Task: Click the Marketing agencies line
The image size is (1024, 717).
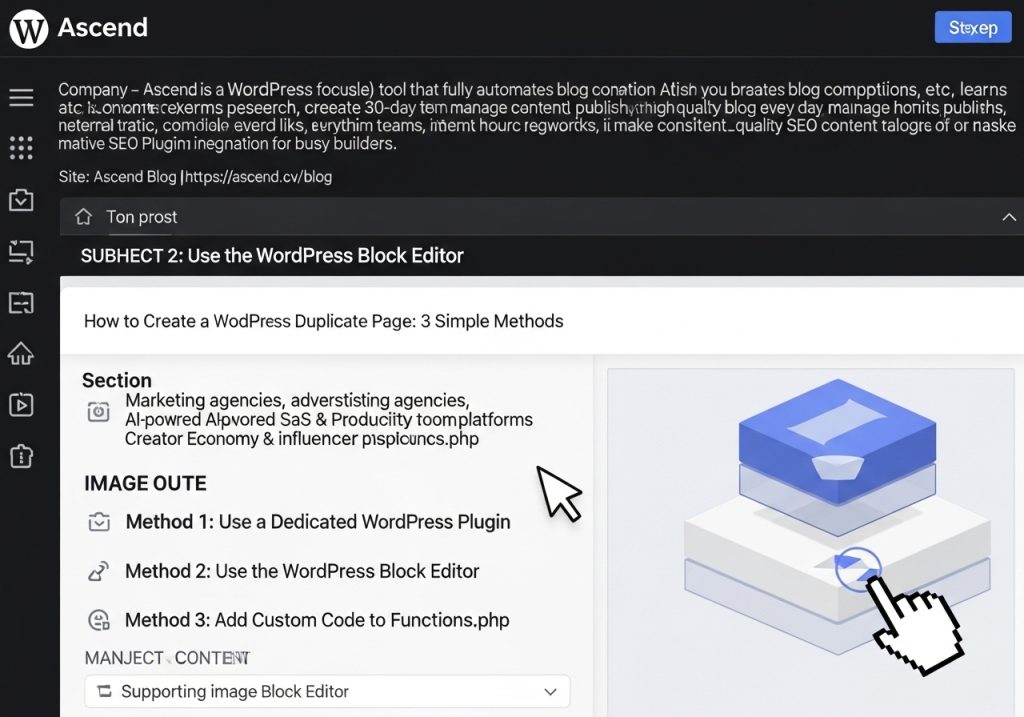Action: pos(297,400)
